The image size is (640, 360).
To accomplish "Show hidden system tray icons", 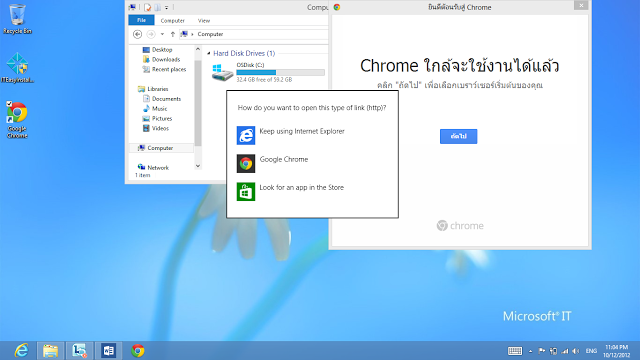I will click(531, 351).
